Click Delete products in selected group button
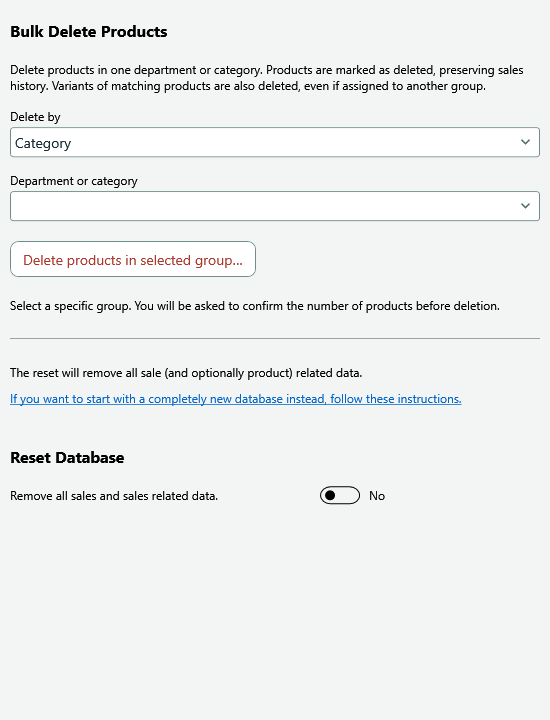Screen dimensions: 550x720 click(133, 259)
